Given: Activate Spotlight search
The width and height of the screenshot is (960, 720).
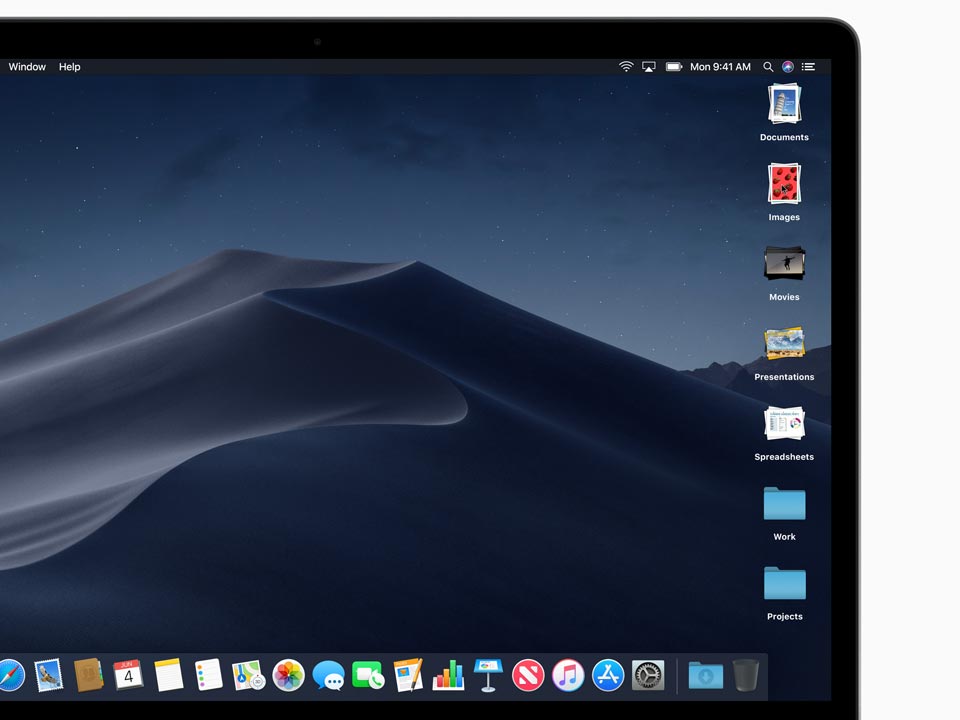Looking at the screenshot, I should click(x=767, y=66).
